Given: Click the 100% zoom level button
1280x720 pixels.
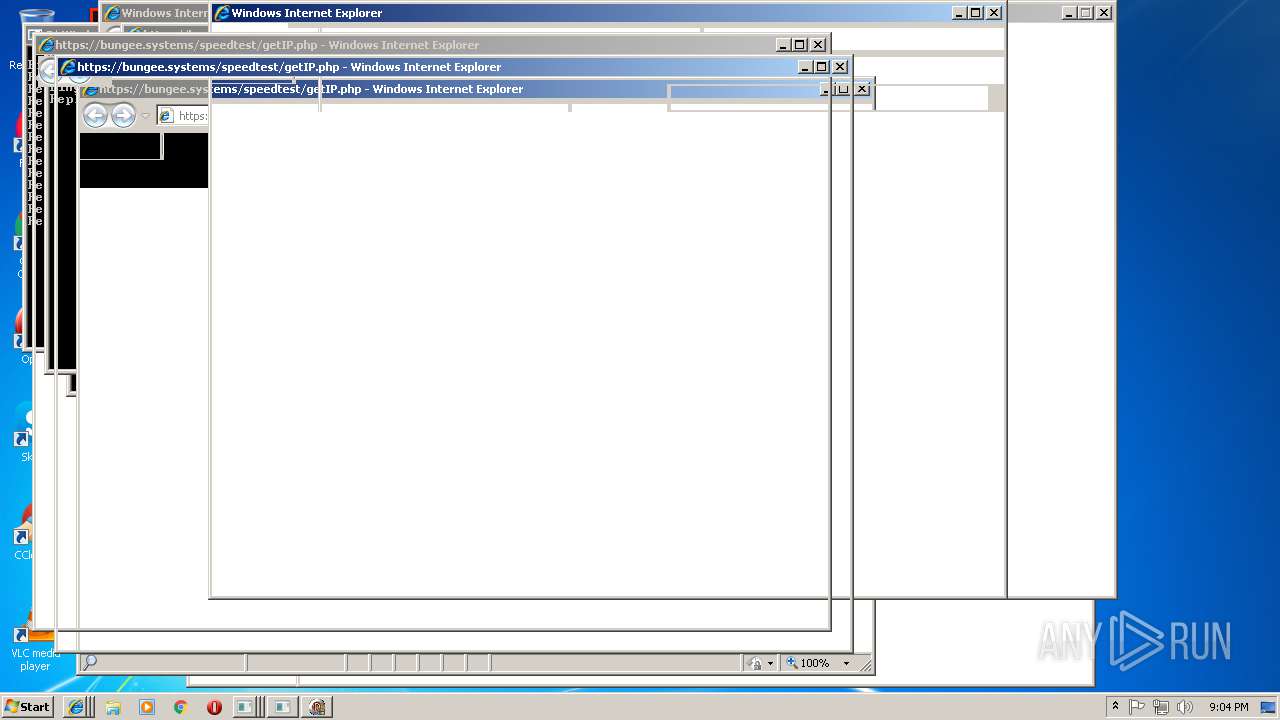Looking at the screenshot, I should pos(808,663).
